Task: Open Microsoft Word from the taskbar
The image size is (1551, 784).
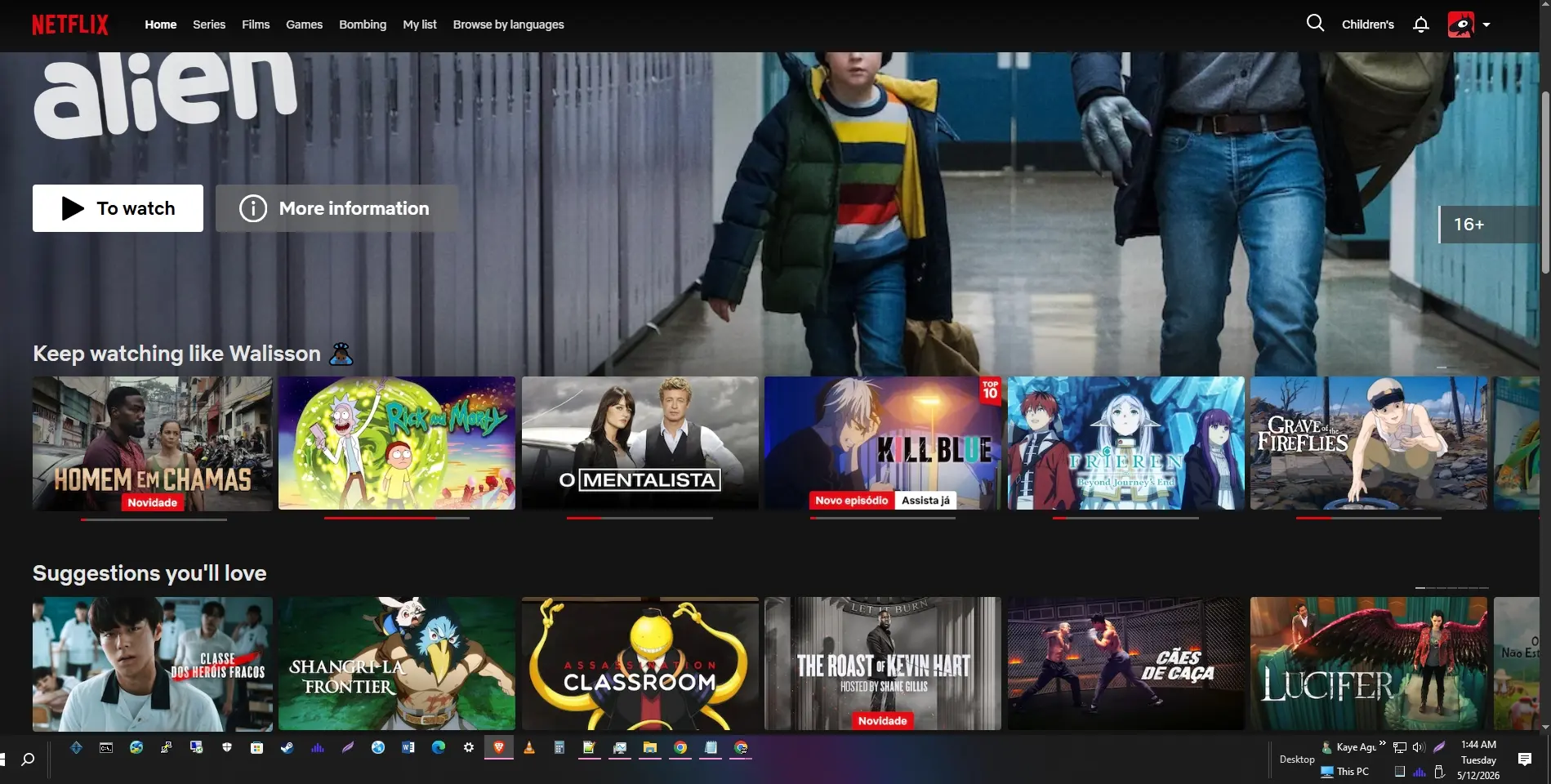Action: [x=408, y=747]
